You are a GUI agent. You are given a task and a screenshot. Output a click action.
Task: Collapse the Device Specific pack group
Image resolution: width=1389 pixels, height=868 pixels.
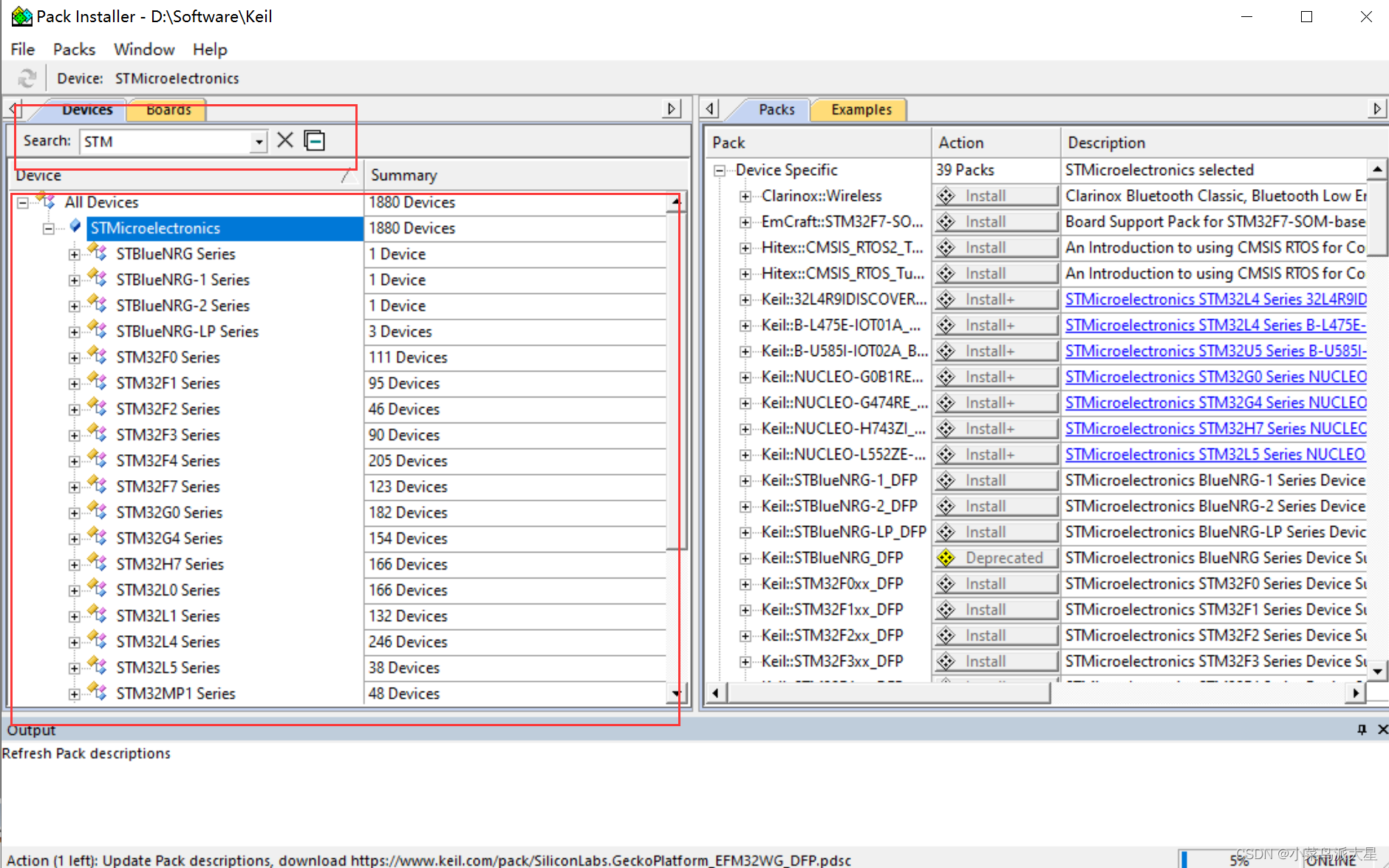point(719,171)
